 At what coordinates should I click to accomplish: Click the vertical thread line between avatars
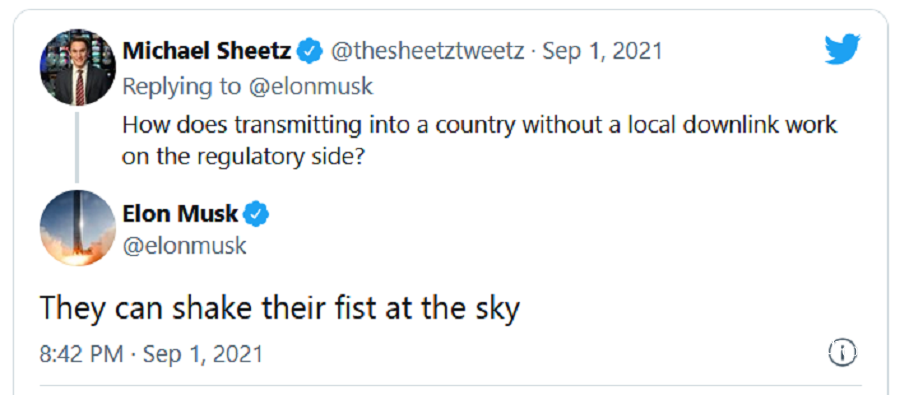pos(77,148)
